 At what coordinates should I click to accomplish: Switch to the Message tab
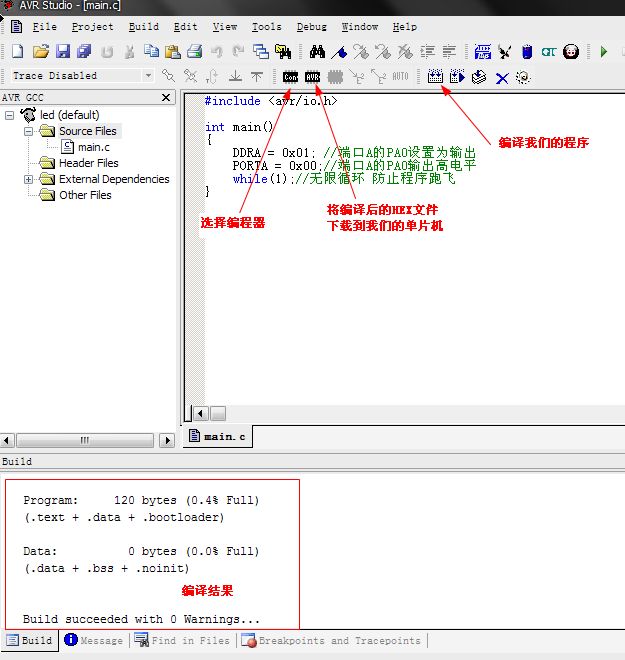coord(94,640)
